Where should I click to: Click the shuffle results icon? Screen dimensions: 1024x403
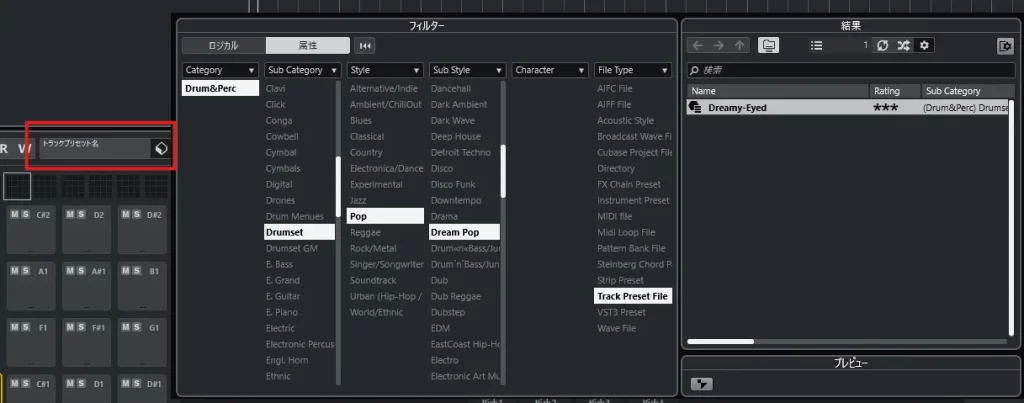click(904, 45)
